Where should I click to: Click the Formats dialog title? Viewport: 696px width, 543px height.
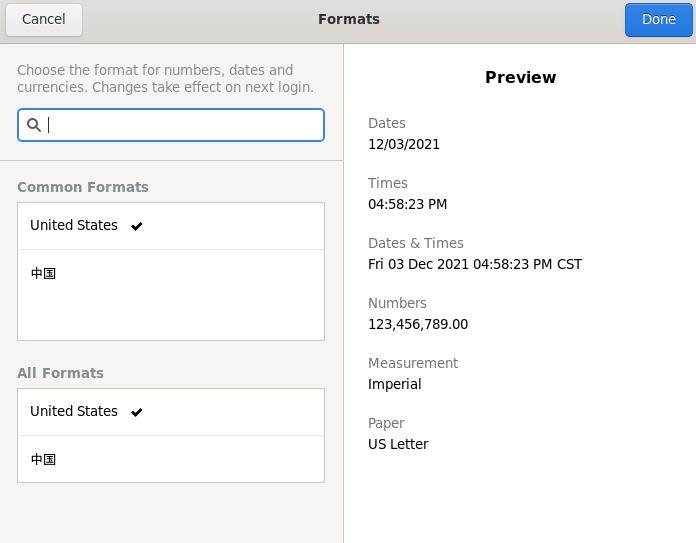pyautogui.click(x=348, y=19)
